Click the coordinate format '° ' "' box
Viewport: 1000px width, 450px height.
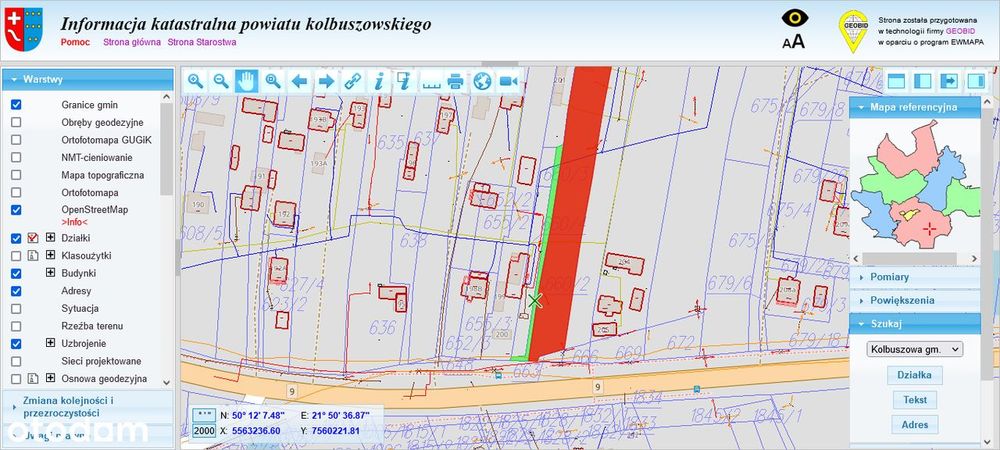(204, 415)
